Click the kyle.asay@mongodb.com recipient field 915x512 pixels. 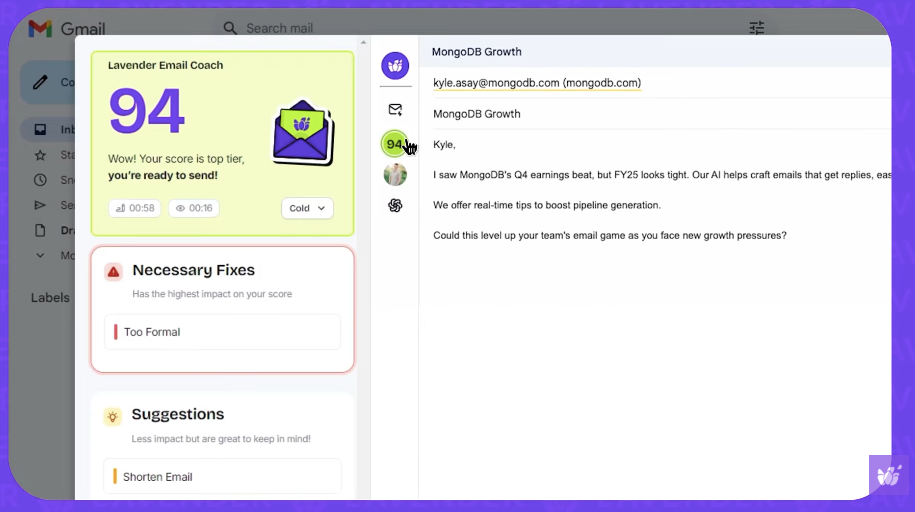click(537, 83)
